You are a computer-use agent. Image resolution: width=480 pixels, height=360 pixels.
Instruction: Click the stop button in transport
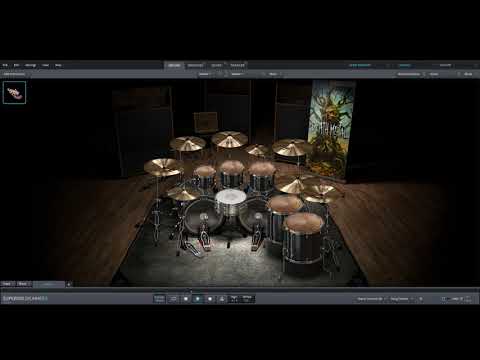tap(186, 299)
